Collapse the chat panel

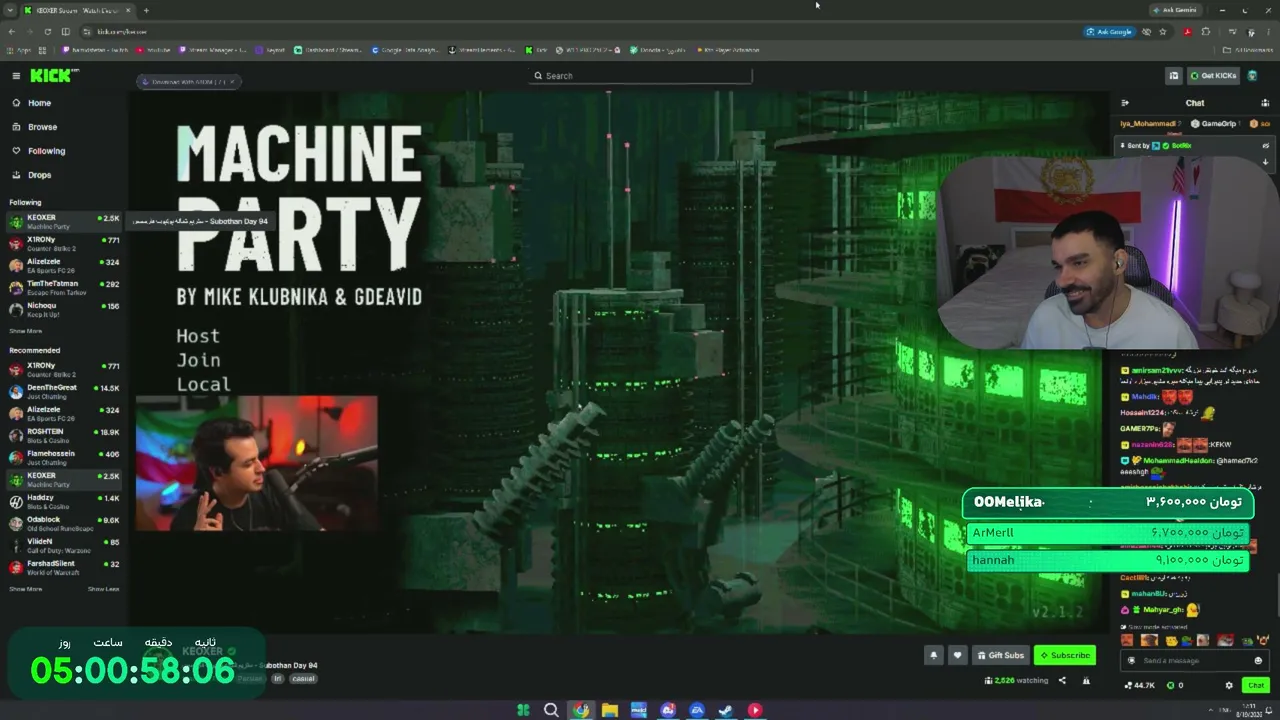click(x=1125, y=103)
